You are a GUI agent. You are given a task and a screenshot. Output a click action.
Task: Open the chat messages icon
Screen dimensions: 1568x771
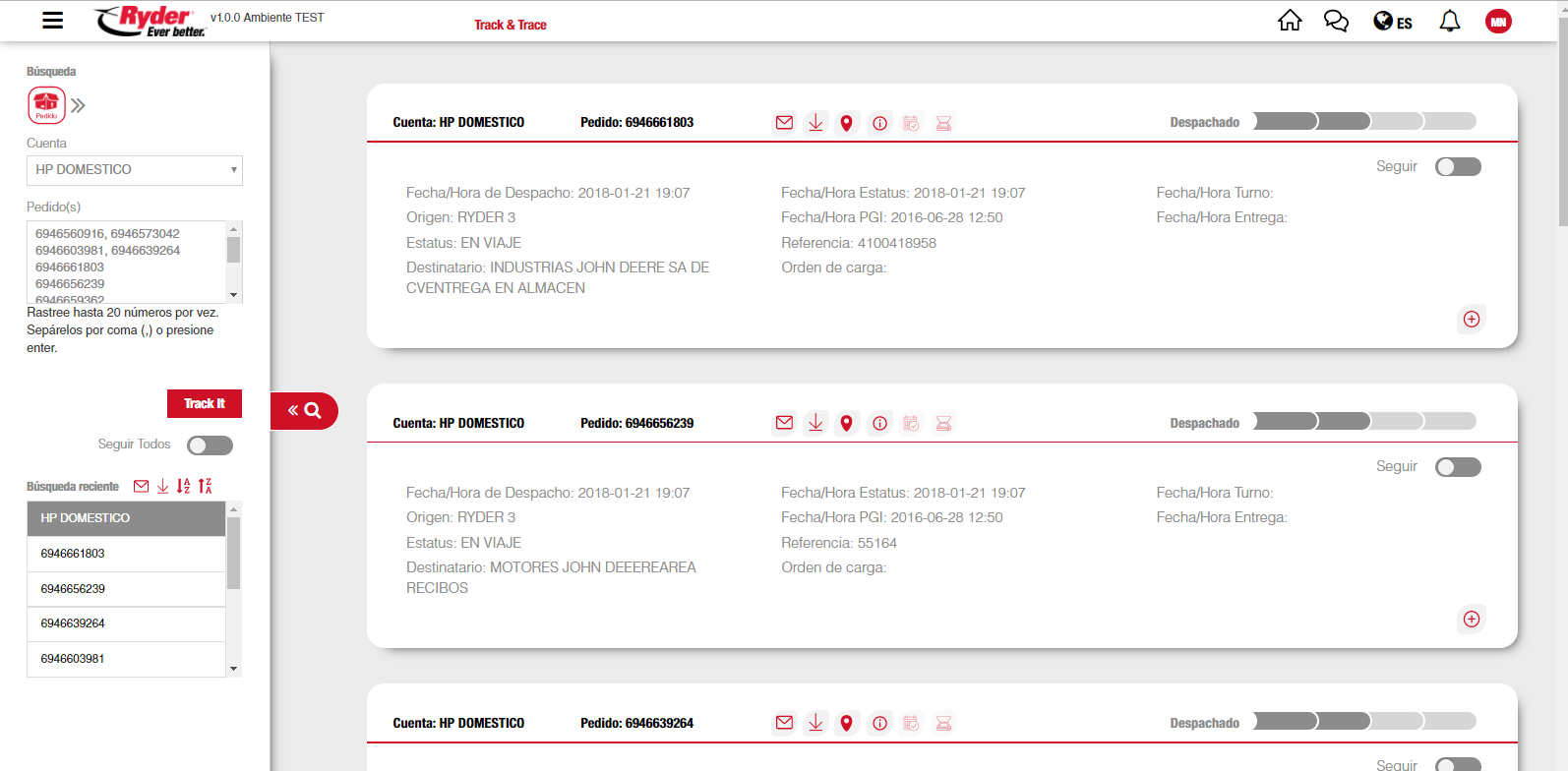tap(1336, 21)
